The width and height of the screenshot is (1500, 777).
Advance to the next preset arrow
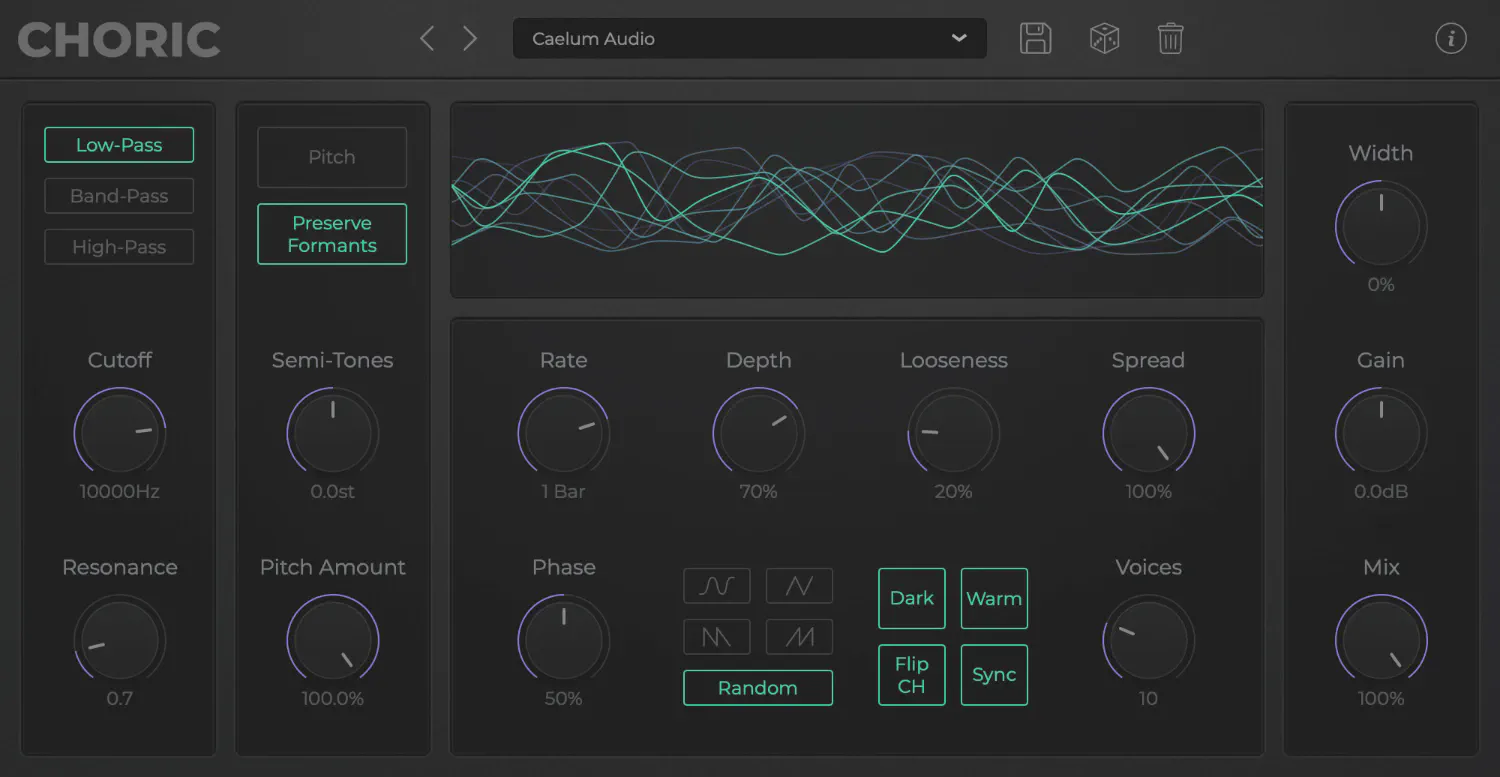point(470,39)
